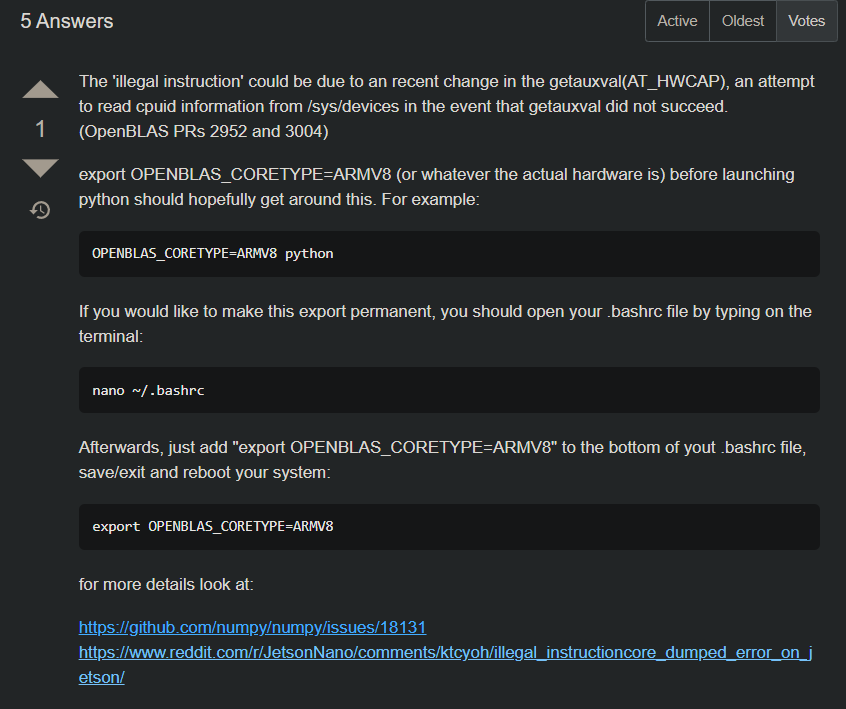The height and width of the screenshot is (709, 846).
Task: Select the Votes sort tab
Action: pos(806,20)
